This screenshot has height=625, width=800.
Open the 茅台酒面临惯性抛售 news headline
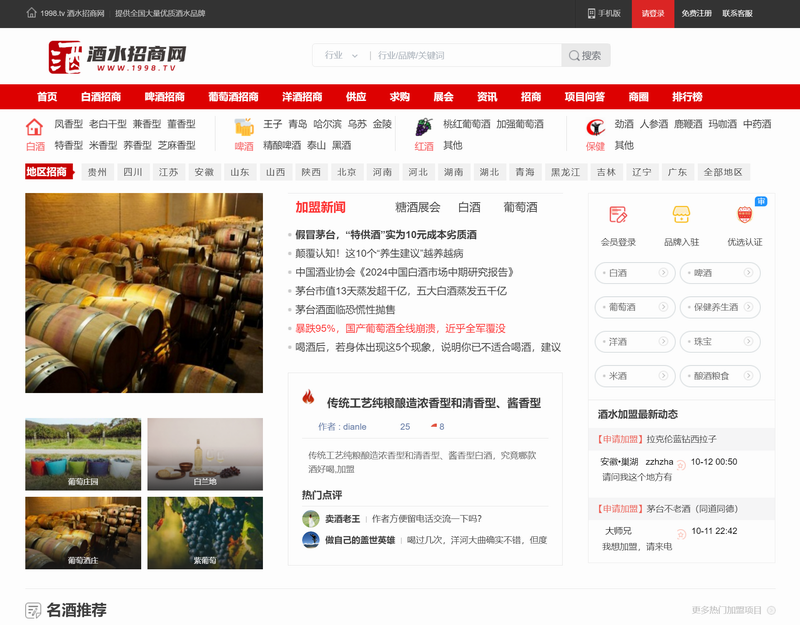(x=344, y=310)
